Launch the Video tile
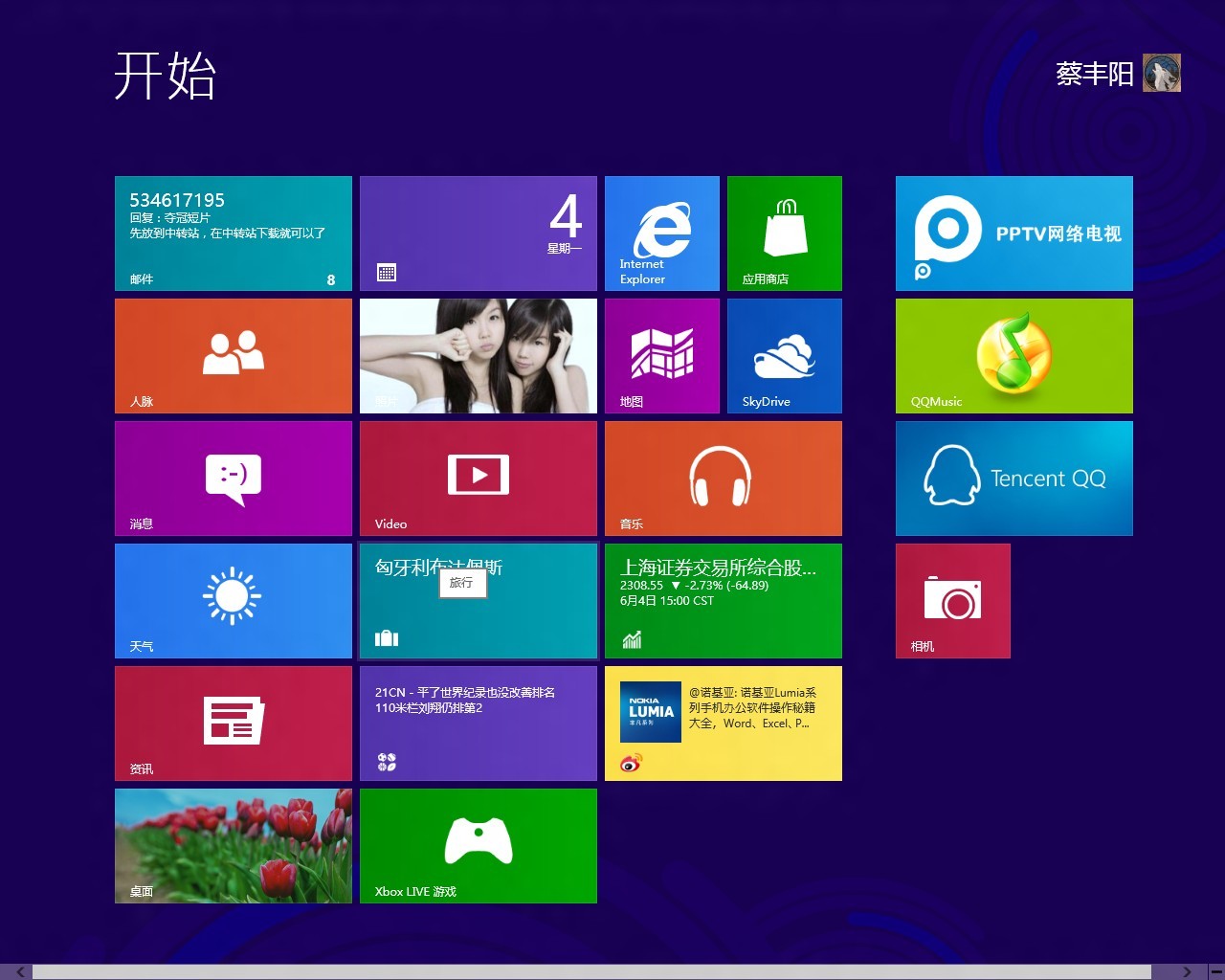The image size is (1225, 980). (x=479, y=479)
